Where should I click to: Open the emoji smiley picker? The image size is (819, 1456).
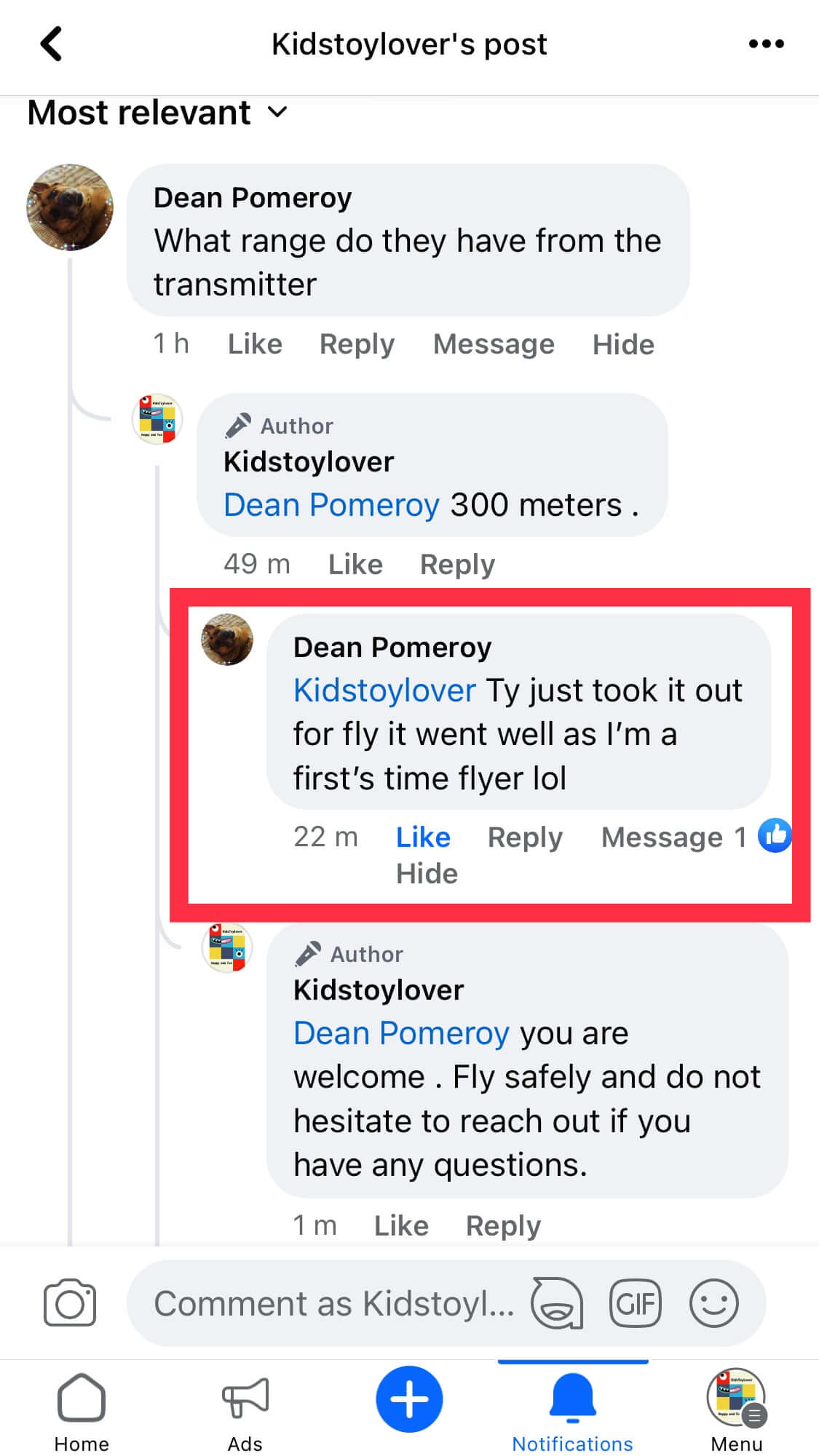pyautogui.click(x=713, y=1303)
